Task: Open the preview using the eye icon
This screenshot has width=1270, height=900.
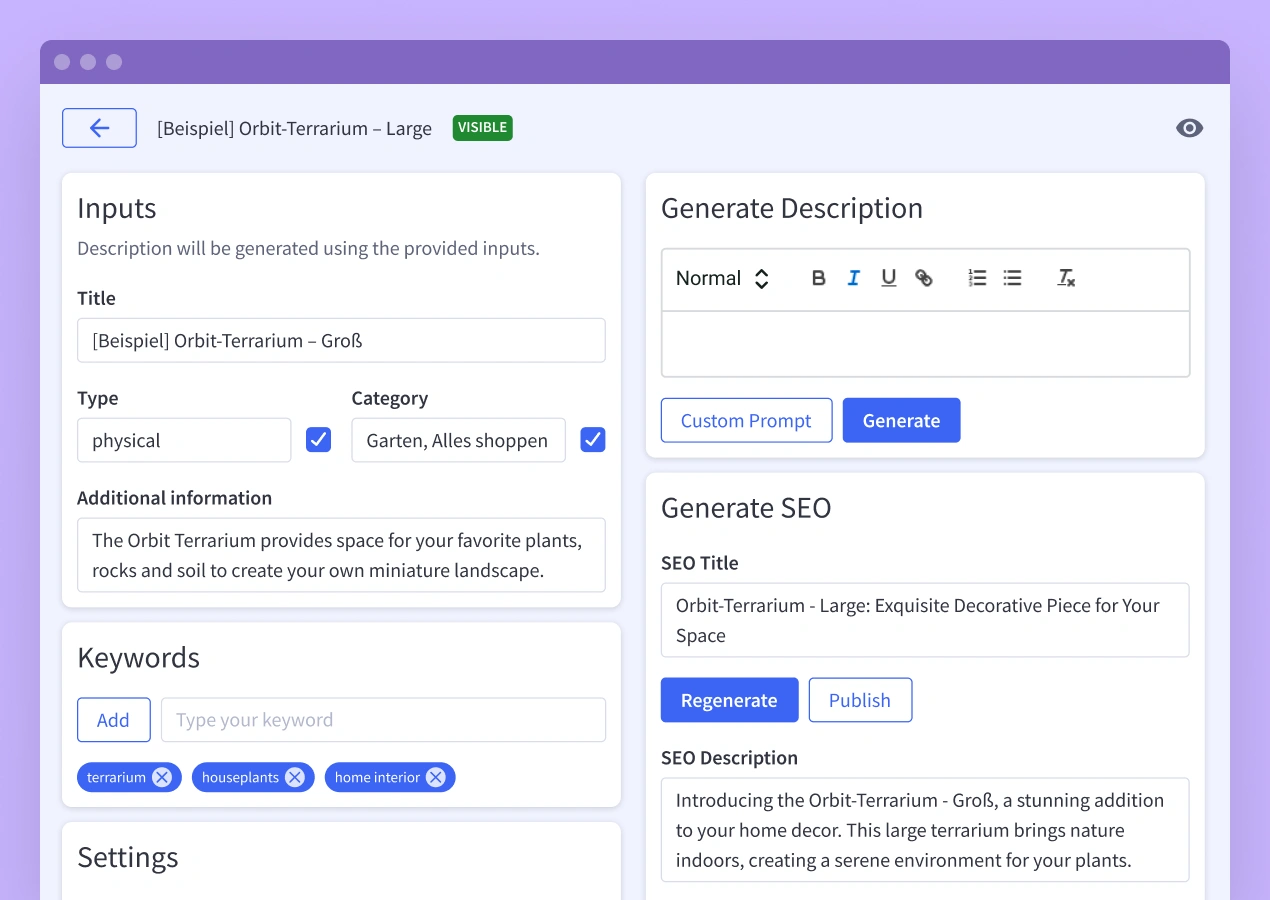Action: [x=1189, y=128]
